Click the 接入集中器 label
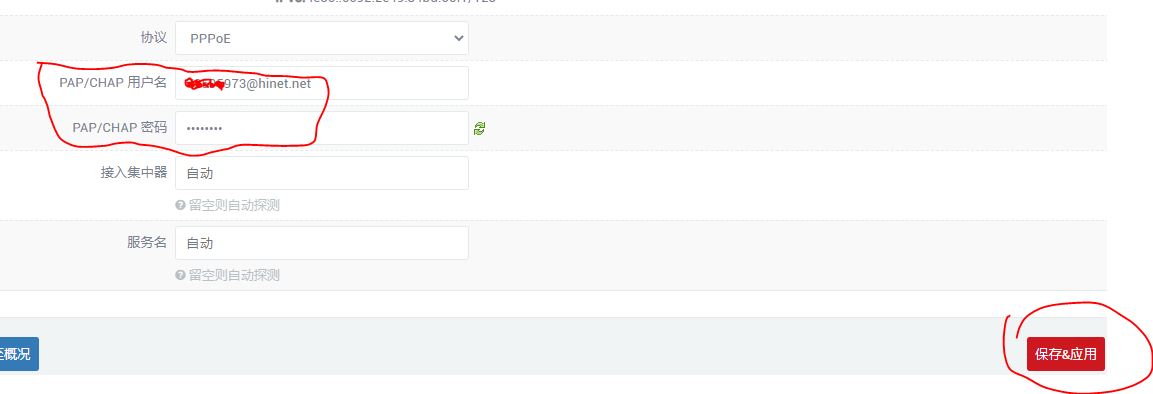The height and width of the screenshot is (394, 1153). coord(134,172)
